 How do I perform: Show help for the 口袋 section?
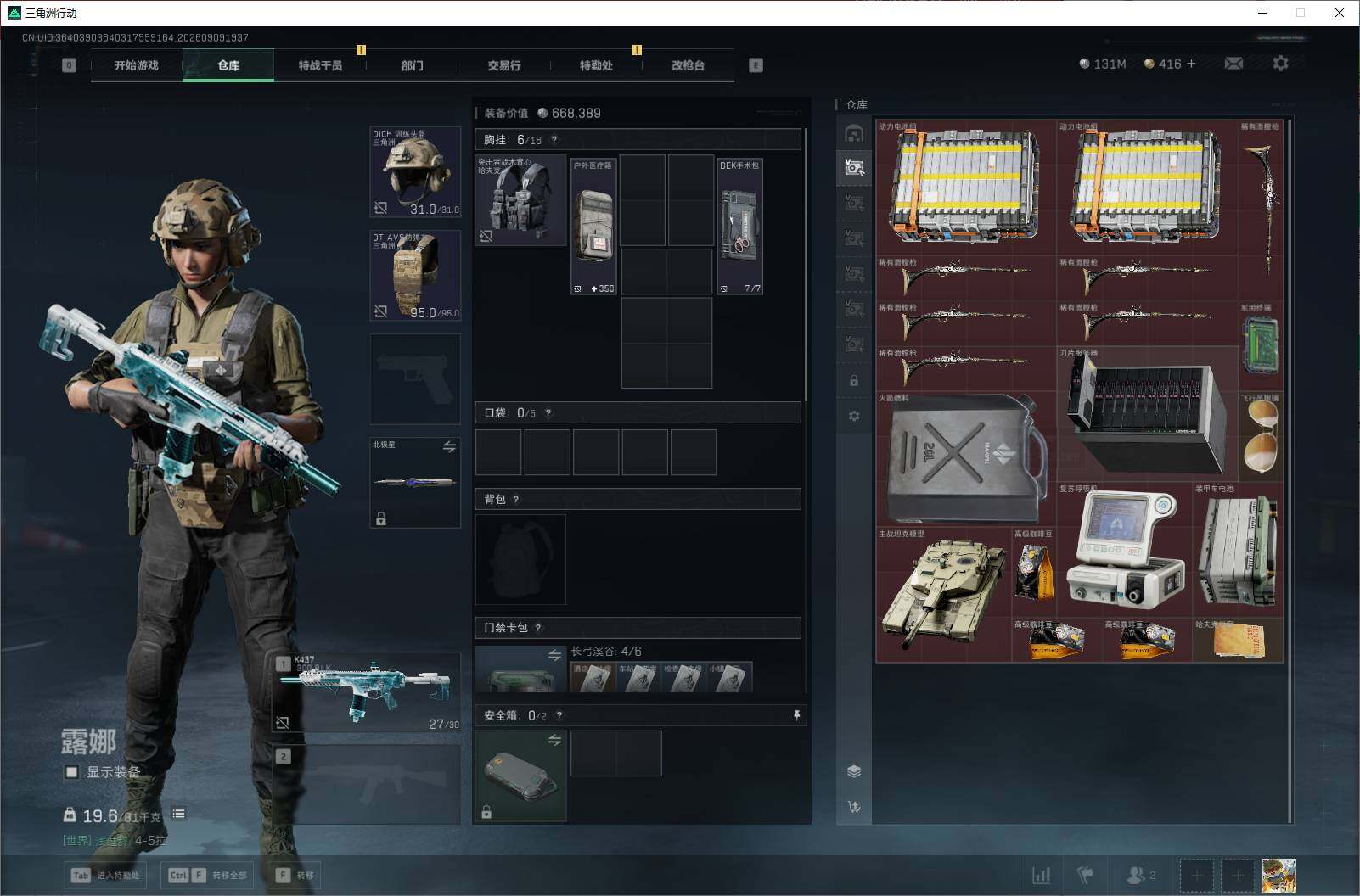coord(548,413)
